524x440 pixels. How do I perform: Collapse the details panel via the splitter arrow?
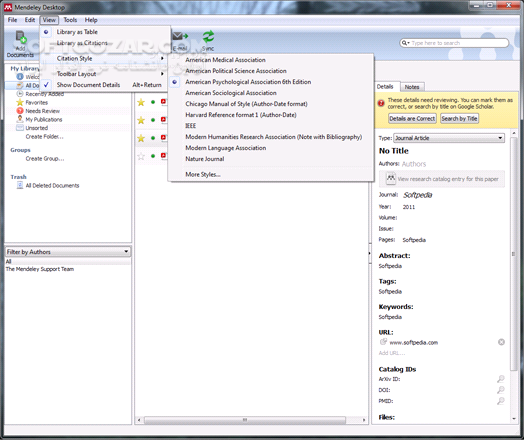click(370, 253)
